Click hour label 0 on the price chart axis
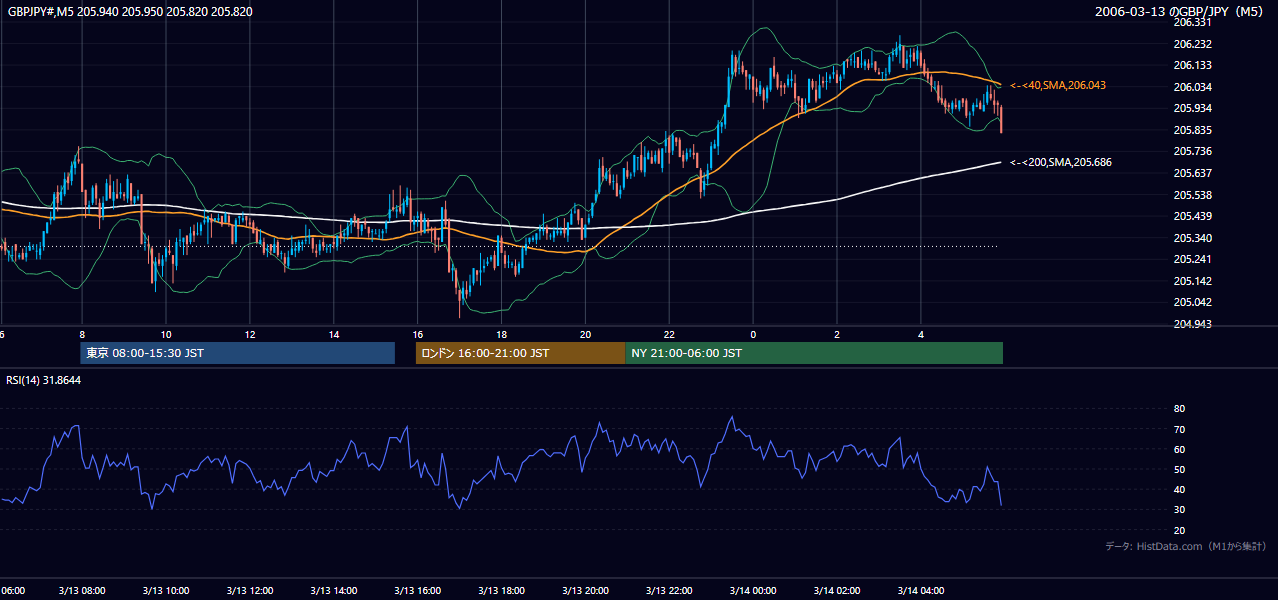Image resolution: width=1278 pixels, height=600 pixels. tap(753, 334)
